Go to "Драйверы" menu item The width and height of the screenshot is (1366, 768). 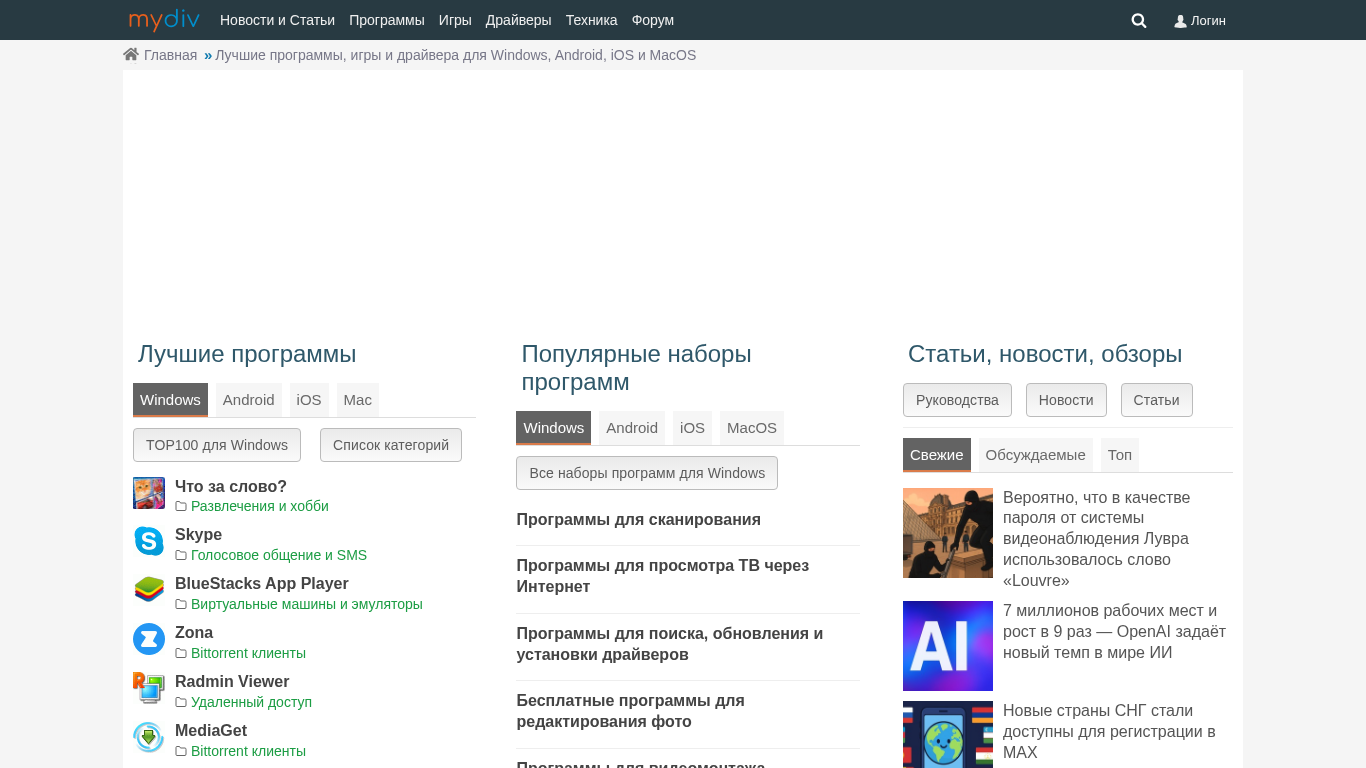point(518,20)
